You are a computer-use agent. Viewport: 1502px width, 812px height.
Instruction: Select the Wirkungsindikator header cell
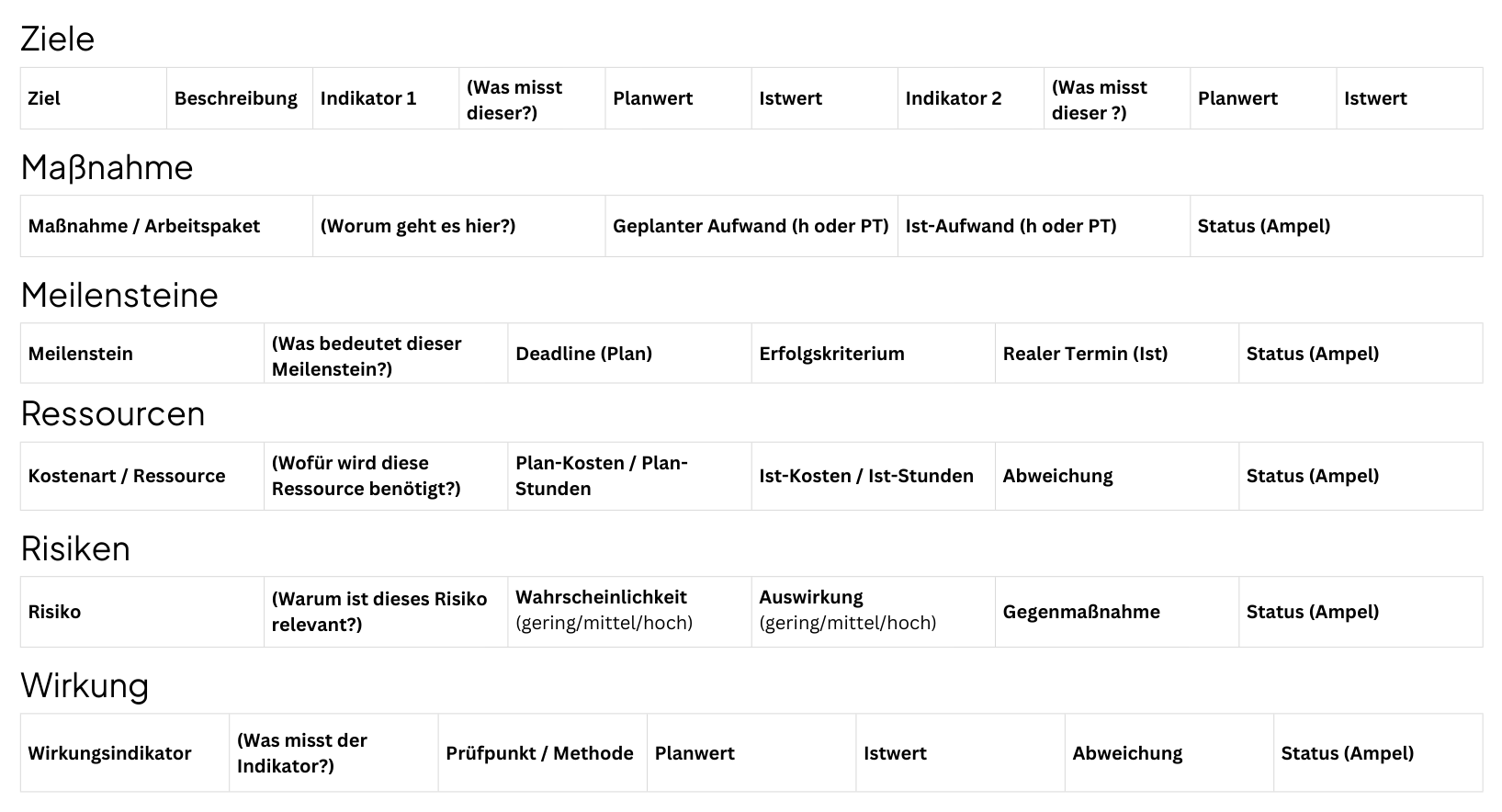click(109, 753)
